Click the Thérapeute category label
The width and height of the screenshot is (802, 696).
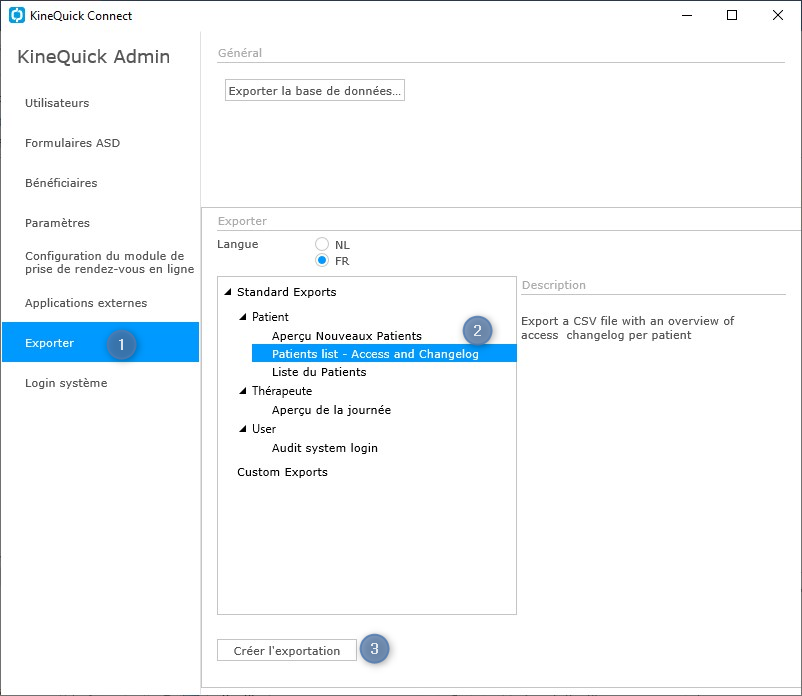point(282,391)
